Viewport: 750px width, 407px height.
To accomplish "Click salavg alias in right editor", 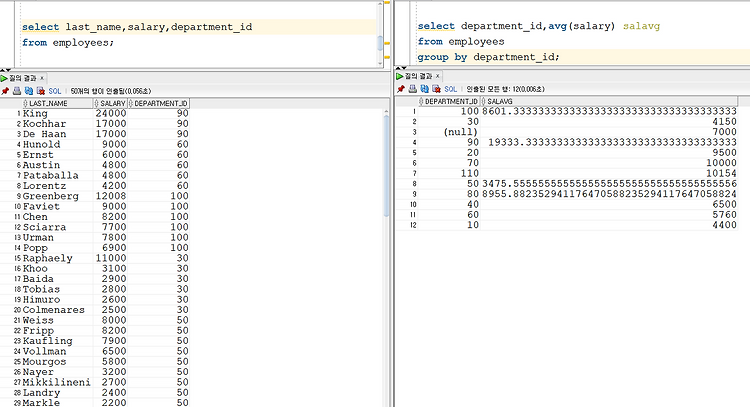I will [641, 26].
